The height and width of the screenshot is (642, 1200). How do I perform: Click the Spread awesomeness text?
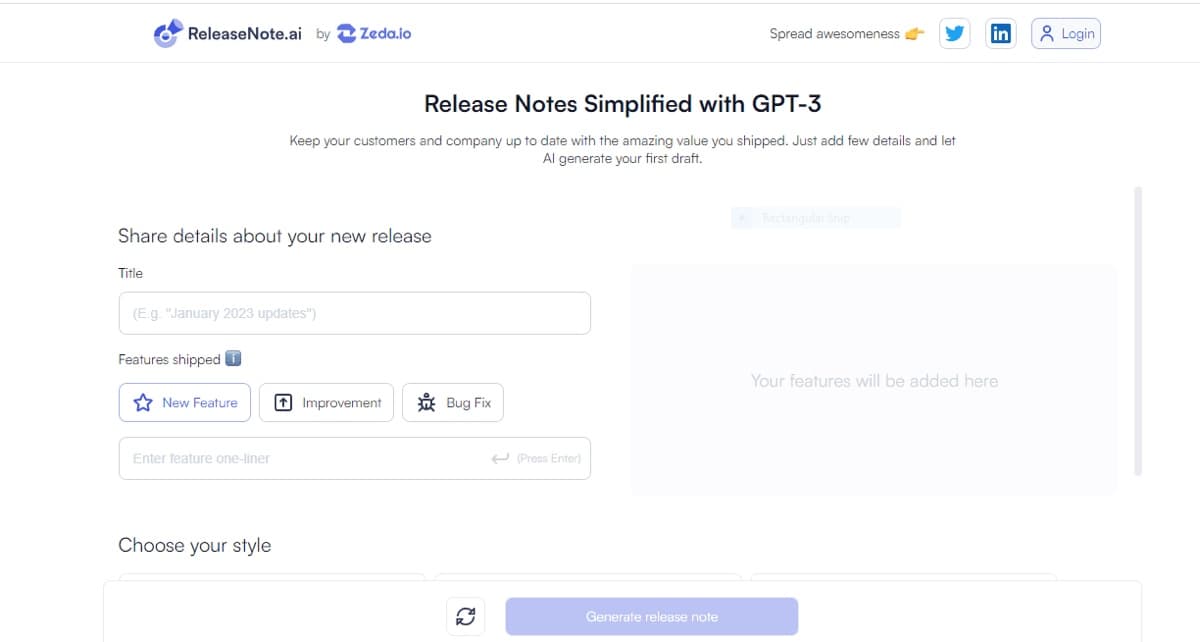(x=835, y=33)
